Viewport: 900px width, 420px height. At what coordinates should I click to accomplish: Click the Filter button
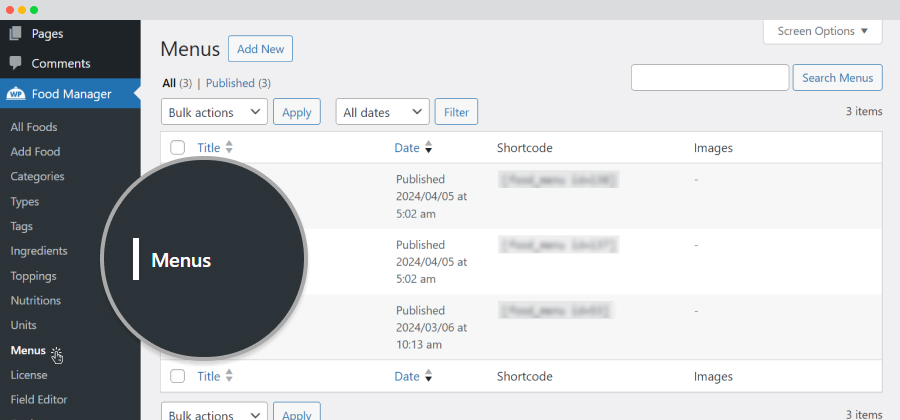click(x=456, y=112)
